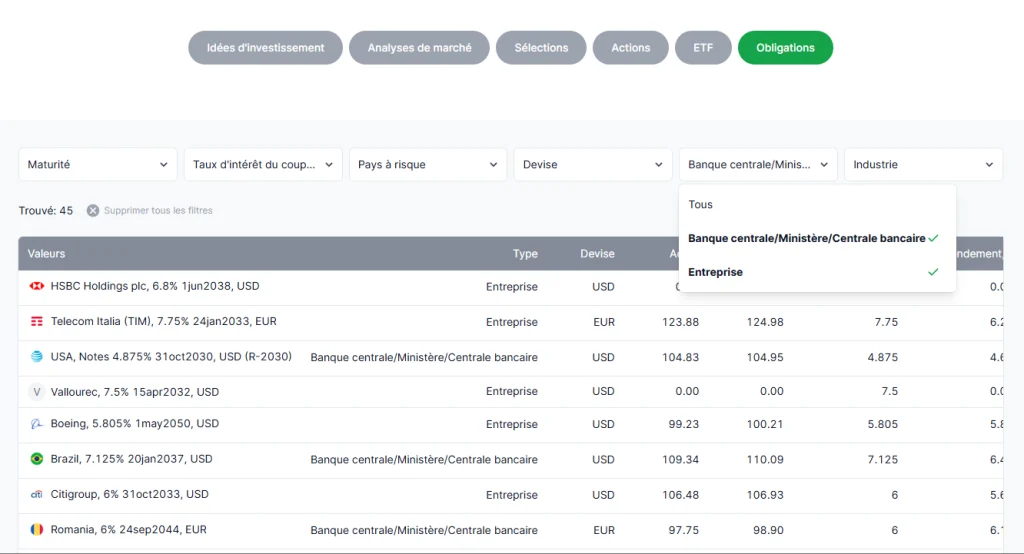Click the Citigroup logo icon

(x=37, y=495)
